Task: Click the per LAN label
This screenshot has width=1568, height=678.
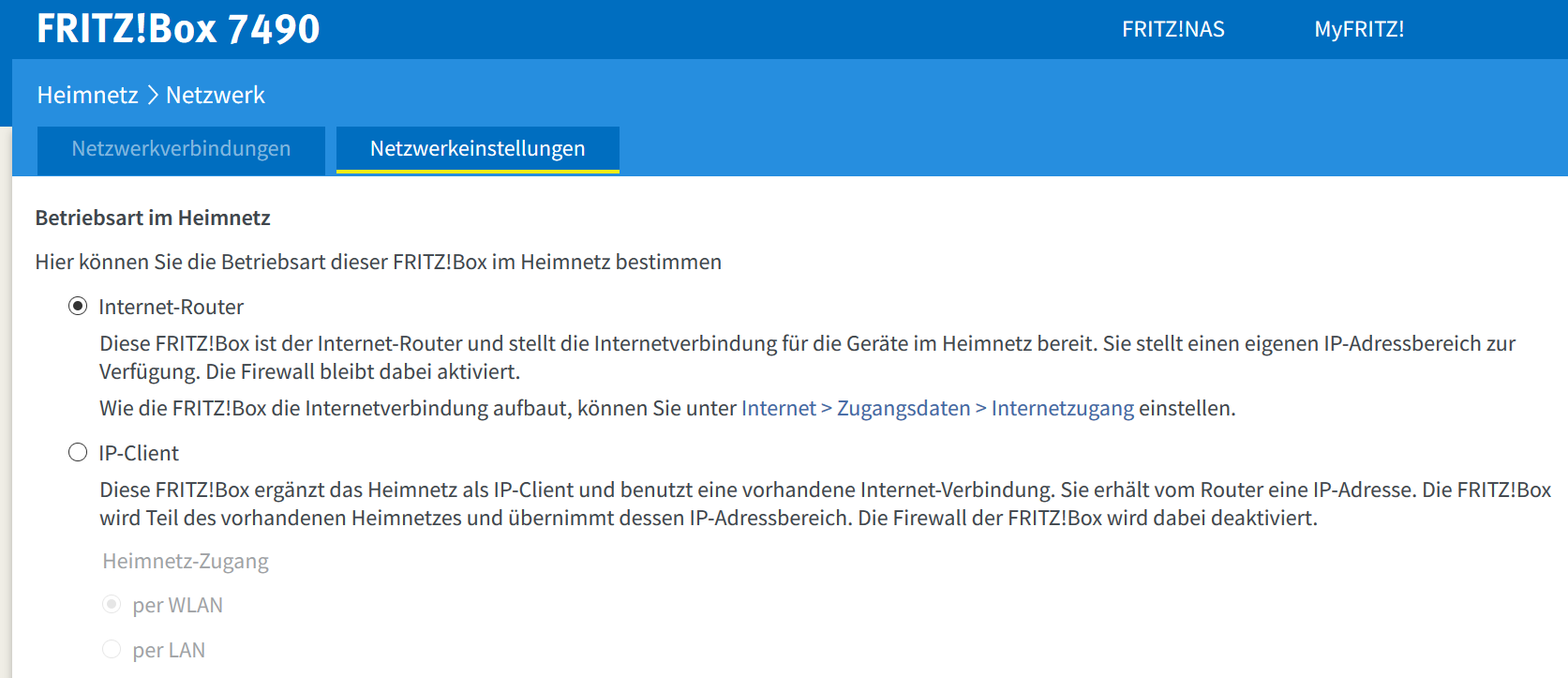Action: pyautogui.click(x=169, y=650)
